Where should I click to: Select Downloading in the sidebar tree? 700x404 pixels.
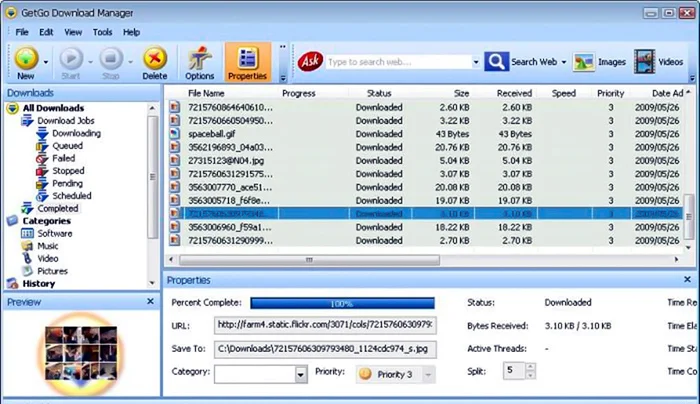tap(76, 133)
